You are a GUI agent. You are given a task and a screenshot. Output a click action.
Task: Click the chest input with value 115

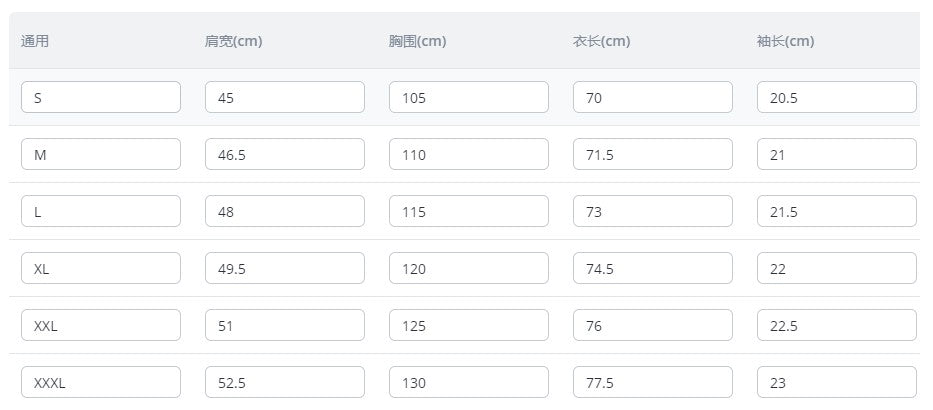pos(468,211)
